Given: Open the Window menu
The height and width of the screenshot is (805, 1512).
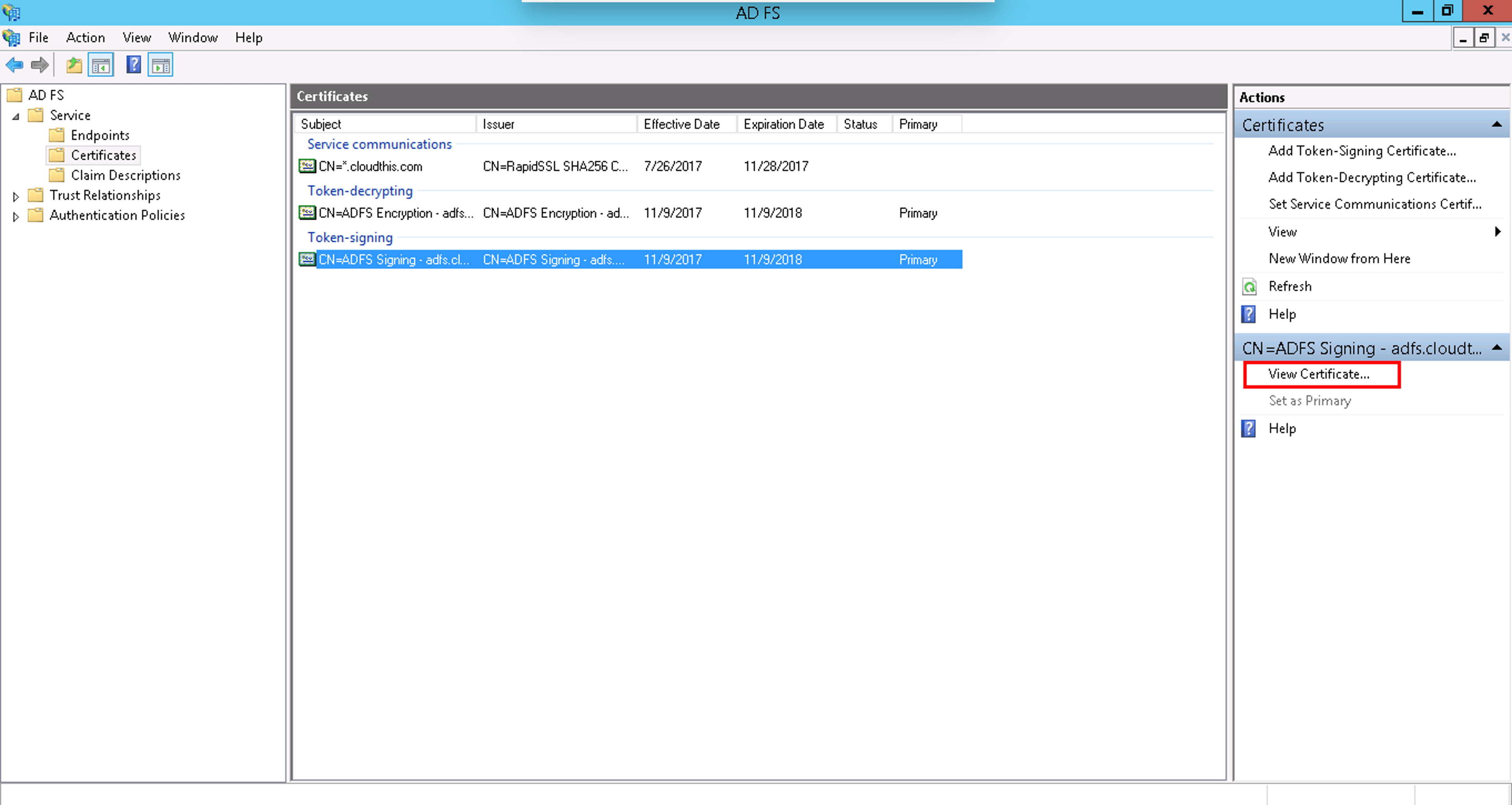Looking at the screenshot, I should pos(193,37).
